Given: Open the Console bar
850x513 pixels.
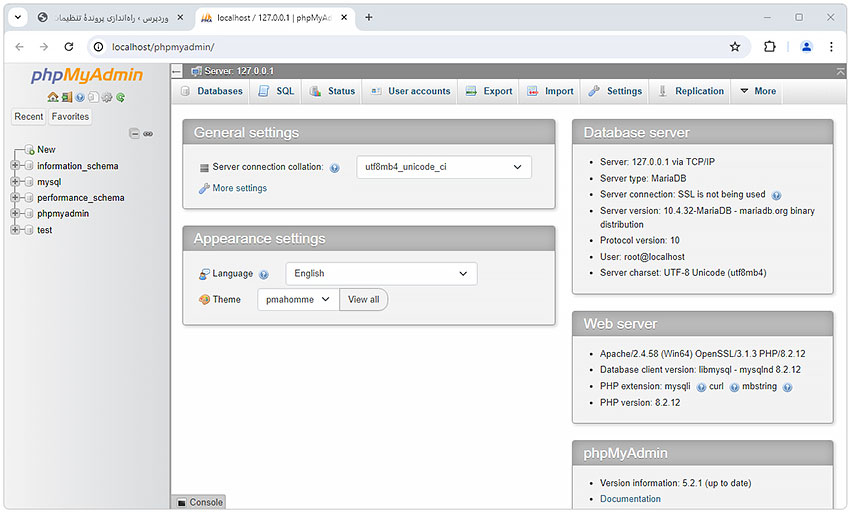Looking at the screenshot, I should click(199, 503).
